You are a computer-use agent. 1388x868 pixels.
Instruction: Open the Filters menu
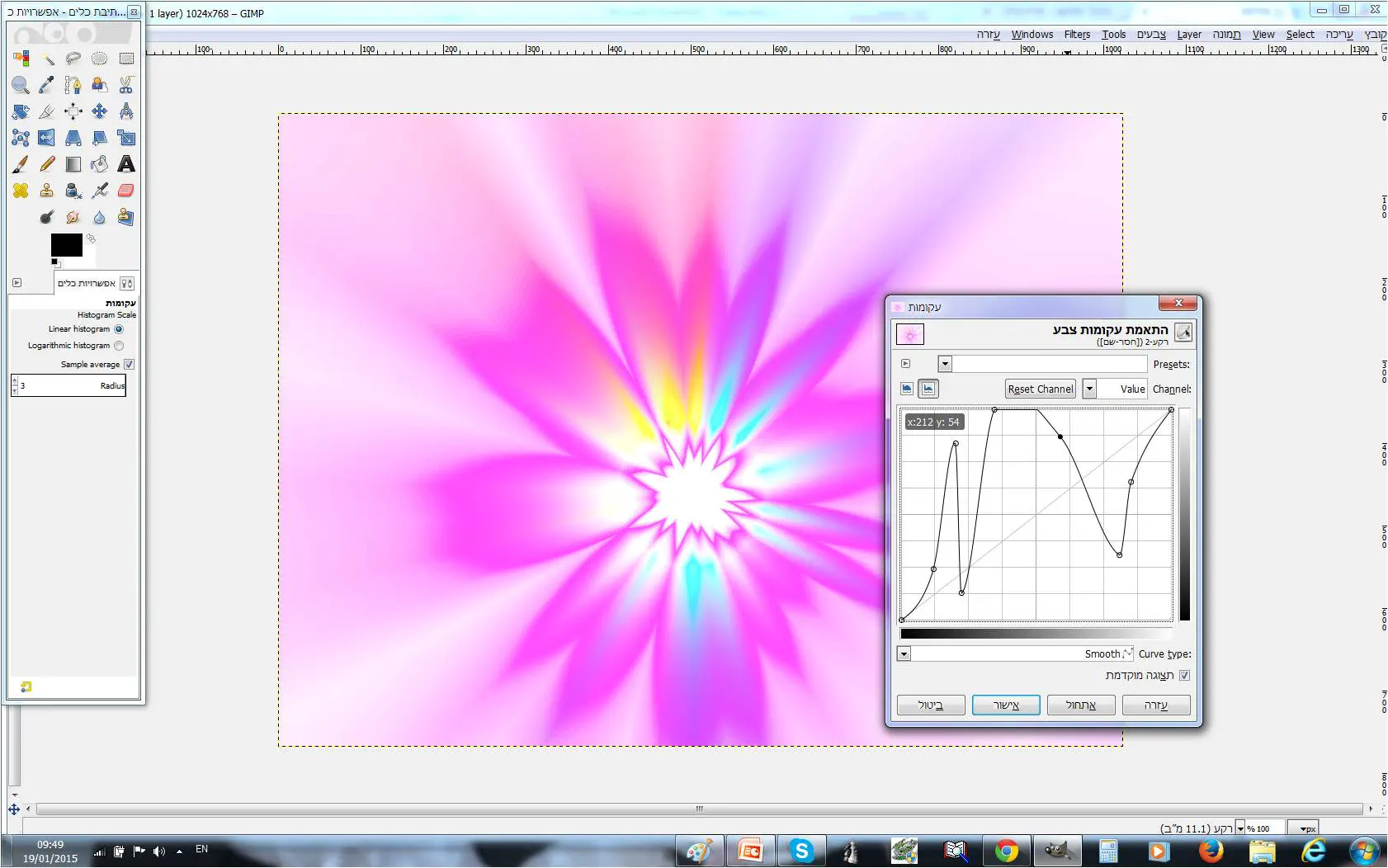click(x=1077, y=35)
